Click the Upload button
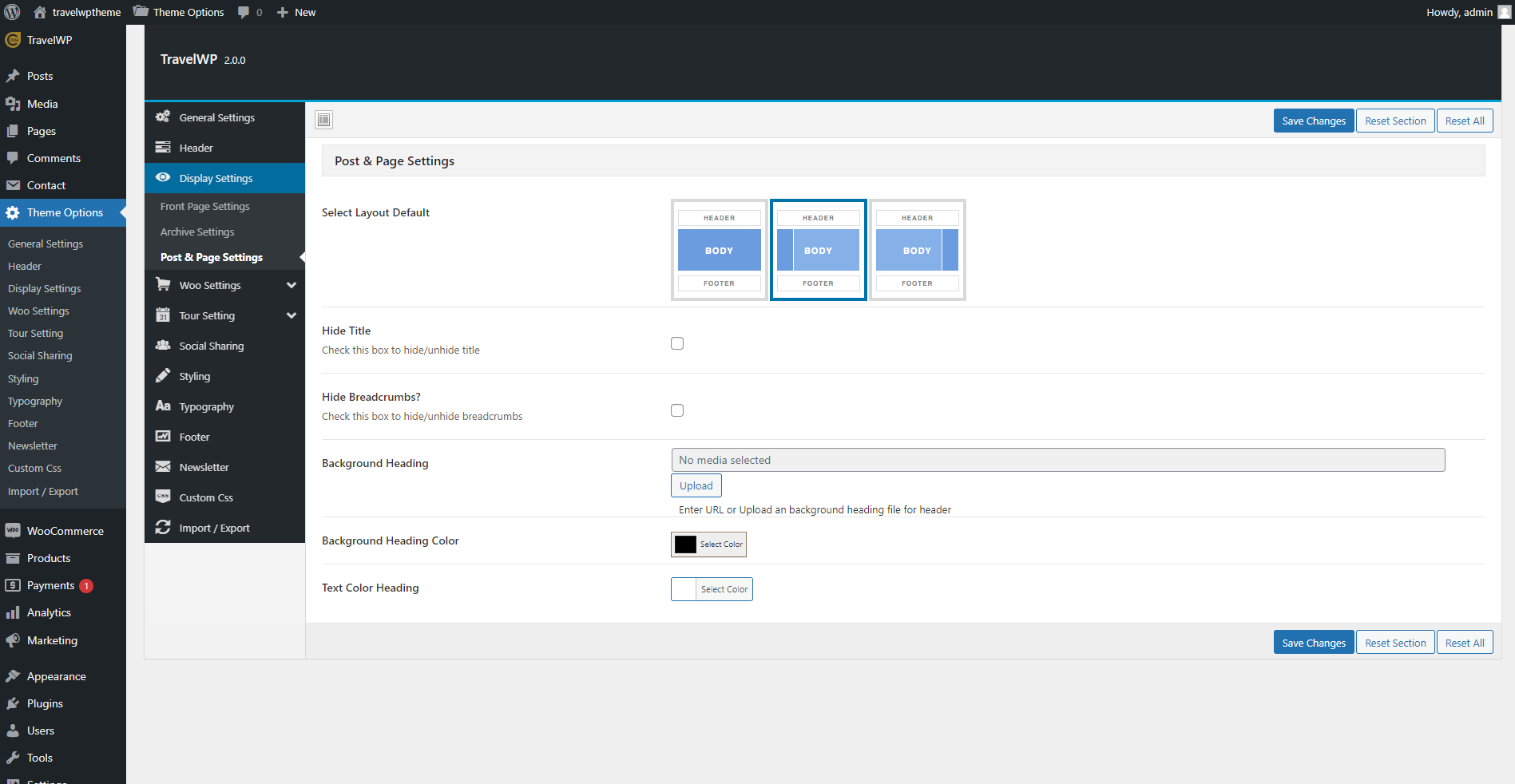1515x784 pixels. pos(696,485)
